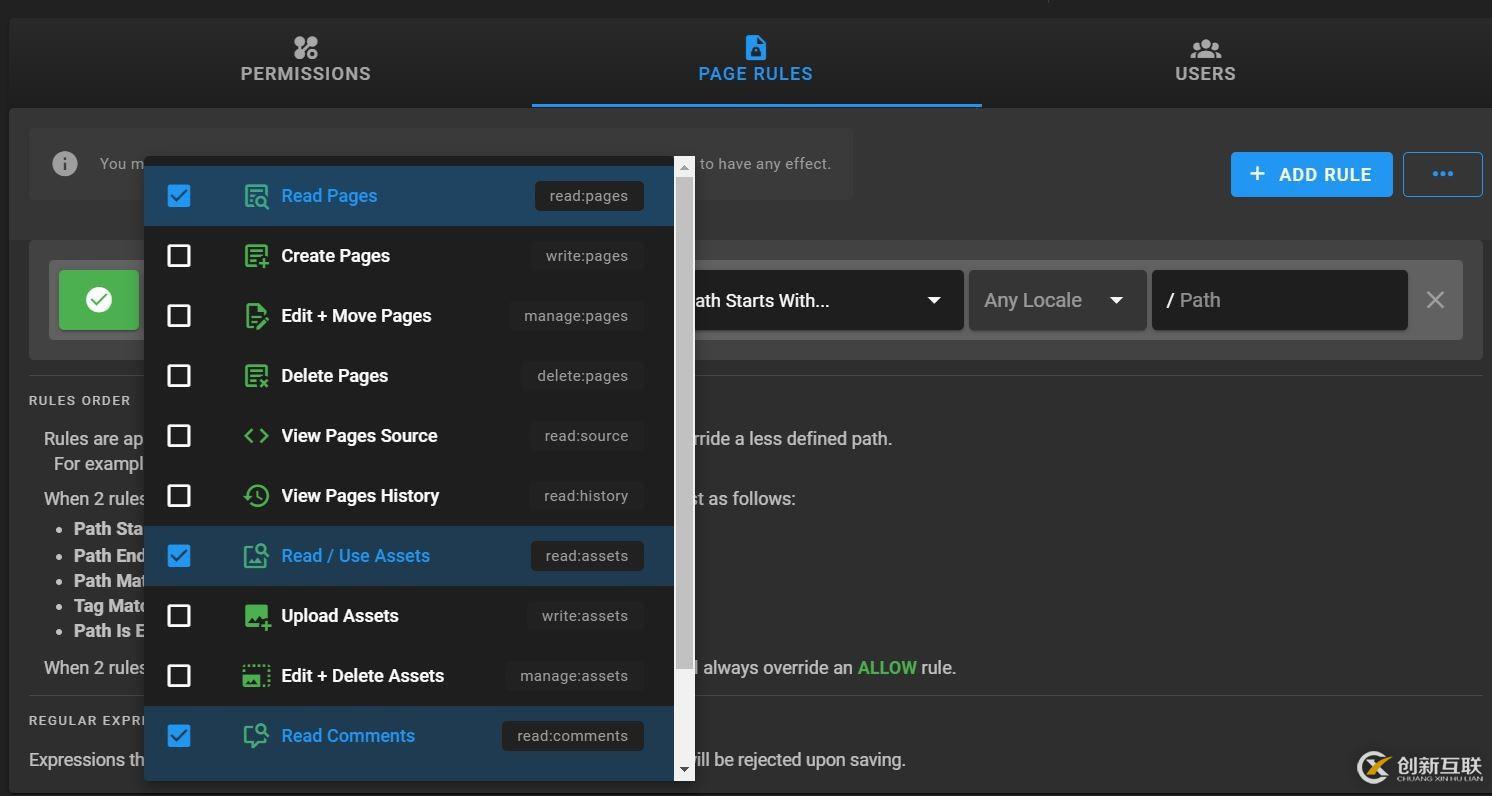The width and height of the screenshot is (1492, 796).
Task: Switch to the Permissions tab
Action: click(x=305, y=60)
